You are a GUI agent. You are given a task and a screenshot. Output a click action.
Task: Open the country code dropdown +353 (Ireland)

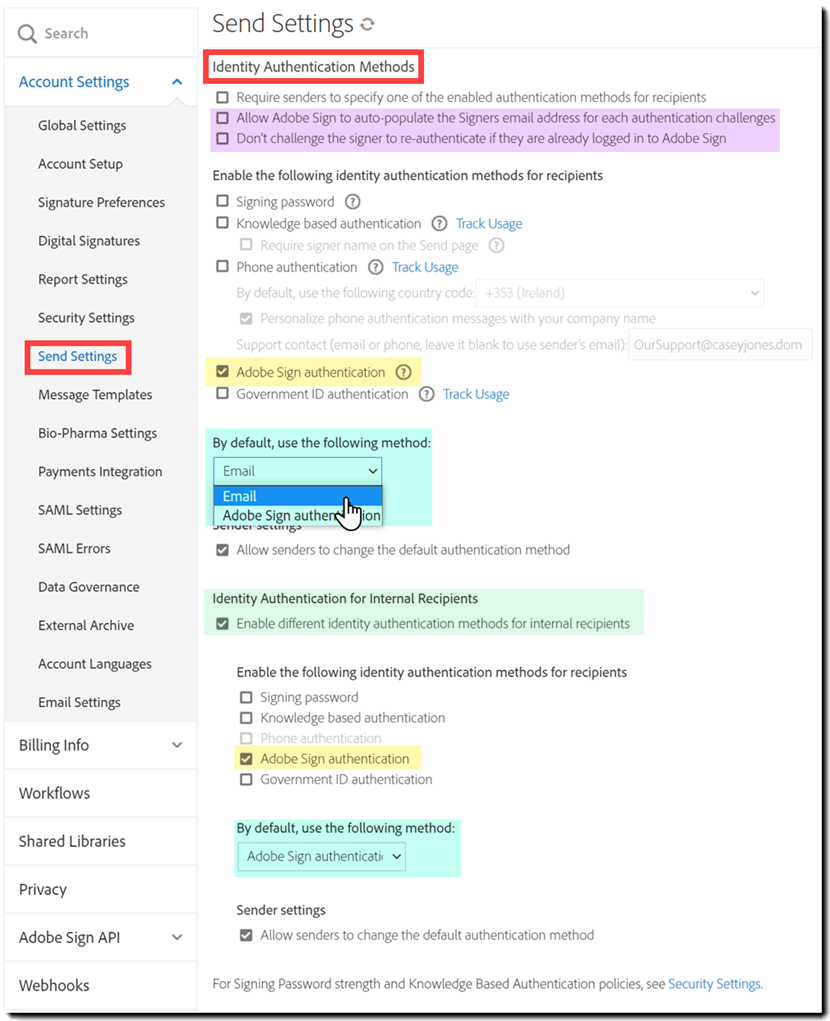[x=620, y=293]
